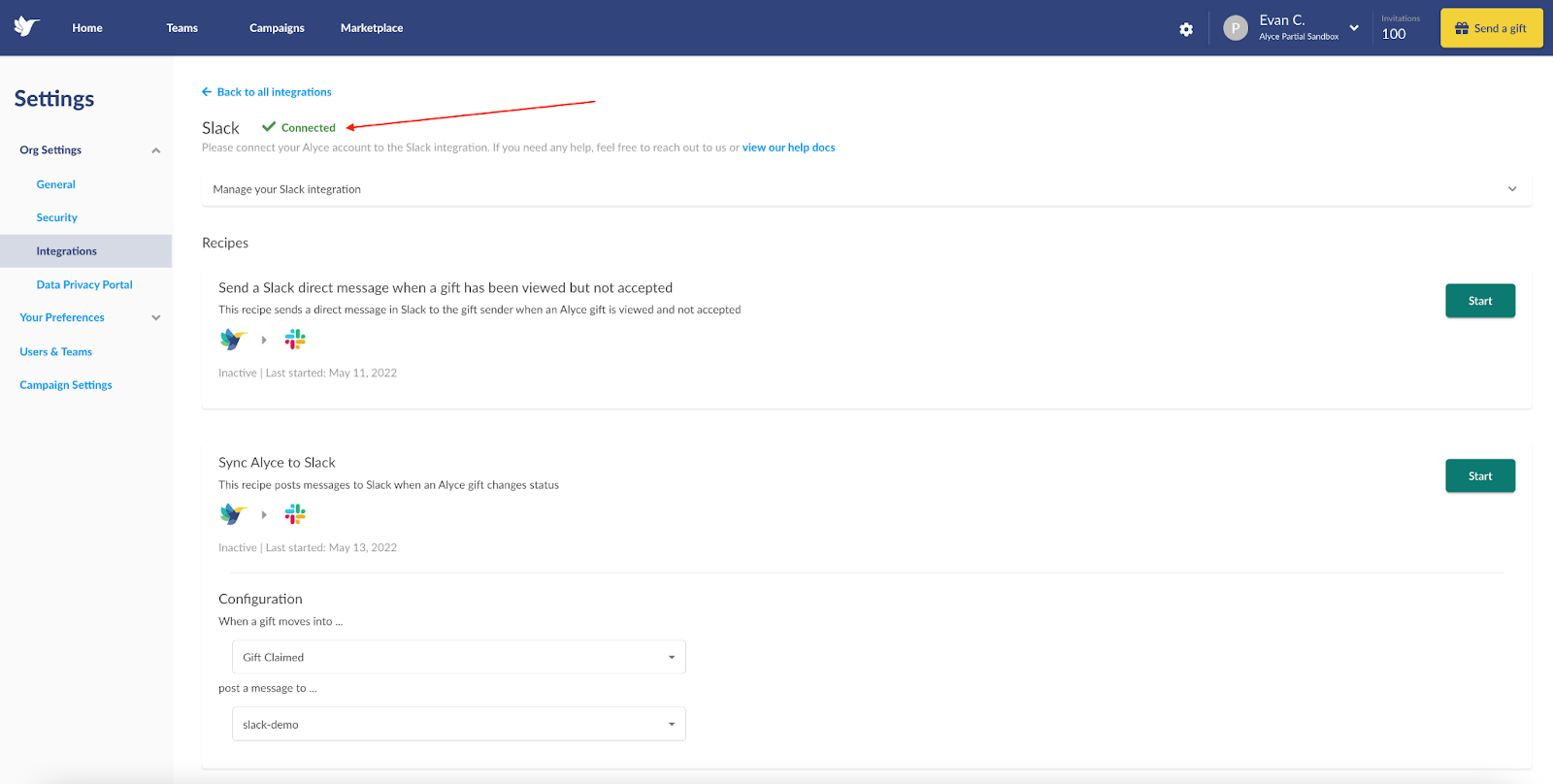This screenshot has height=784, width=1553.
Task: Click the Sync Alyce to Slack title
Action: pyautogui.click(x=277, y=463)
